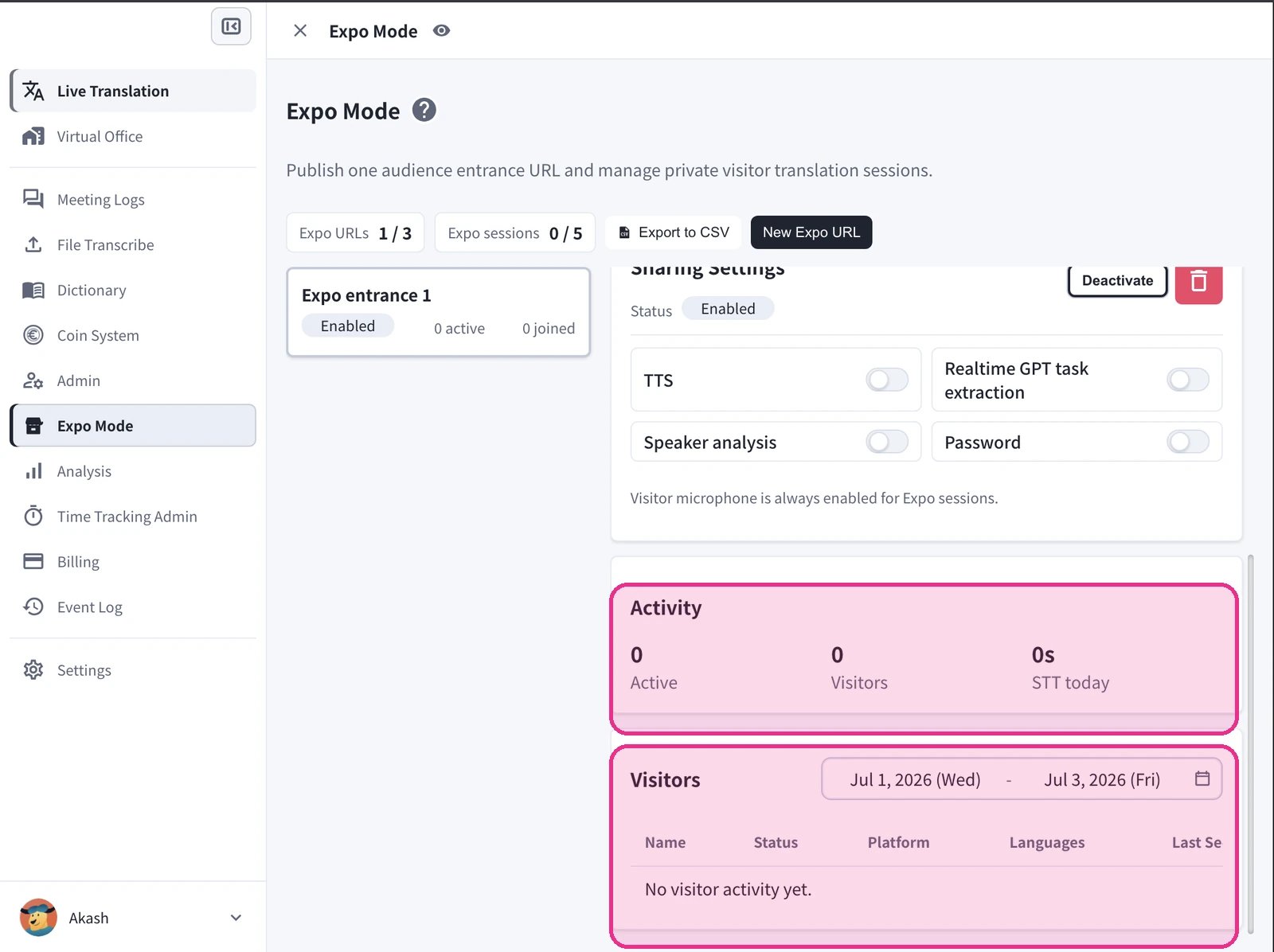
Task: Click the File Transcribe upload icon
Action: coord(33,244)
